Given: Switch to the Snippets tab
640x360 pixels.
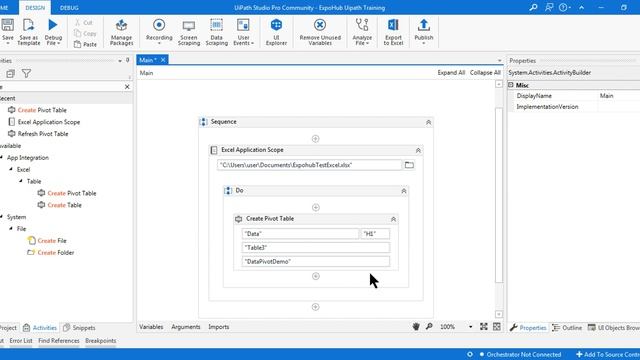Looking at the screenshot, I should (79, 328).
